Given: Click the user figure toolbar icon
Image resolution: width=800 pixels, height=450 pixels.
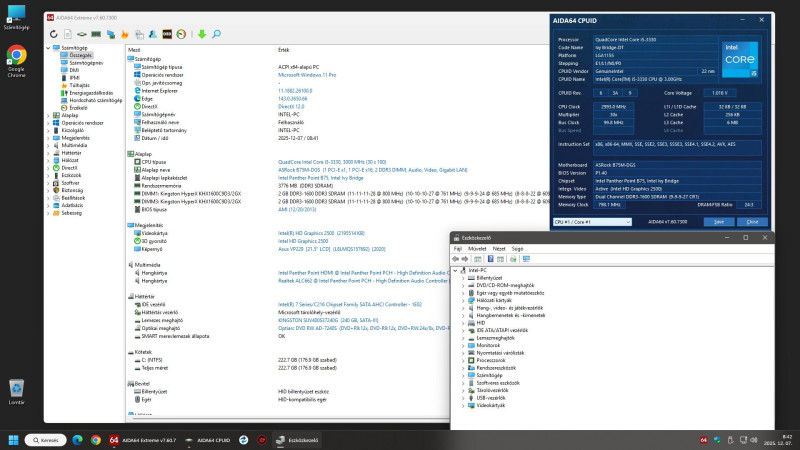Looking at the screenshot, I should coord(153,34).
